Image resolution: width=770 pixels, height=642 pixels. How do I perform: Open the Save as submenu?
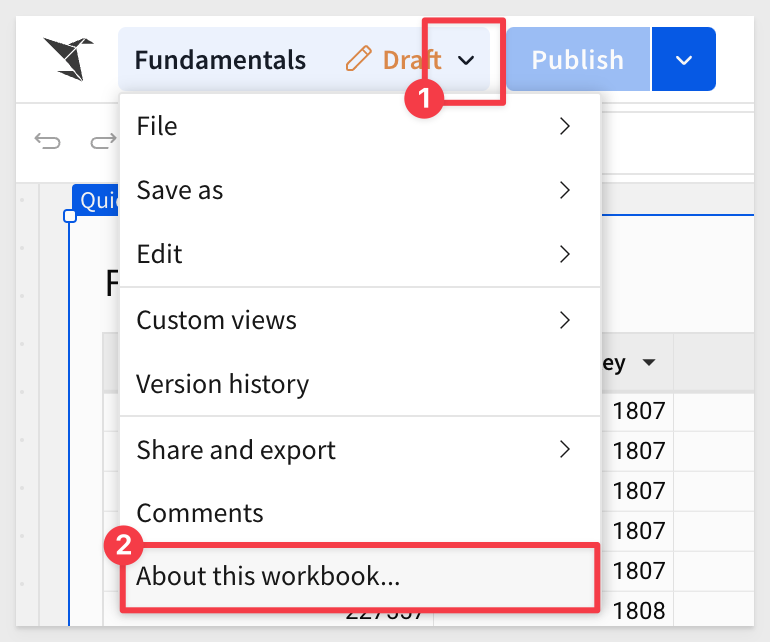360,190
